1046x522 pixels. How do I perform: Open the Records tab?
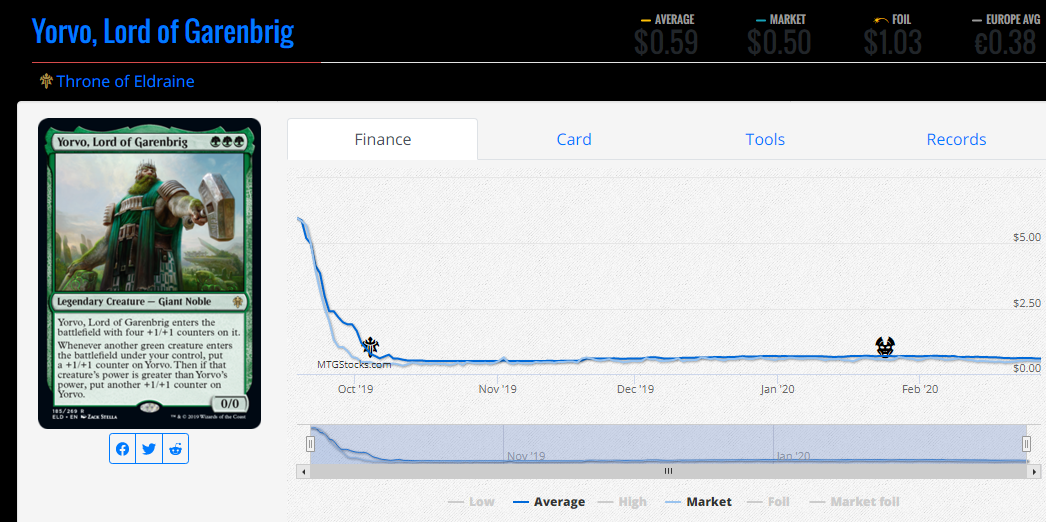956,139
